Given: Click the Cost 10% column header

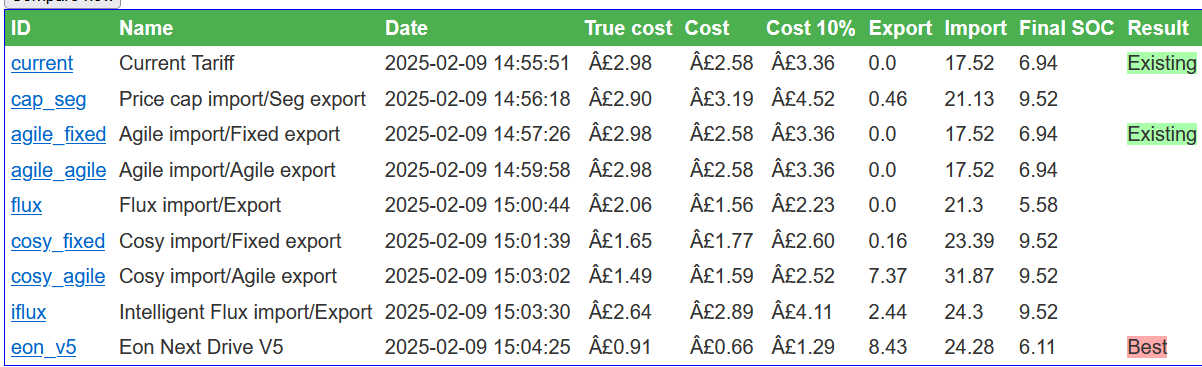Looking at the screenshot, I should pos(811,29).
